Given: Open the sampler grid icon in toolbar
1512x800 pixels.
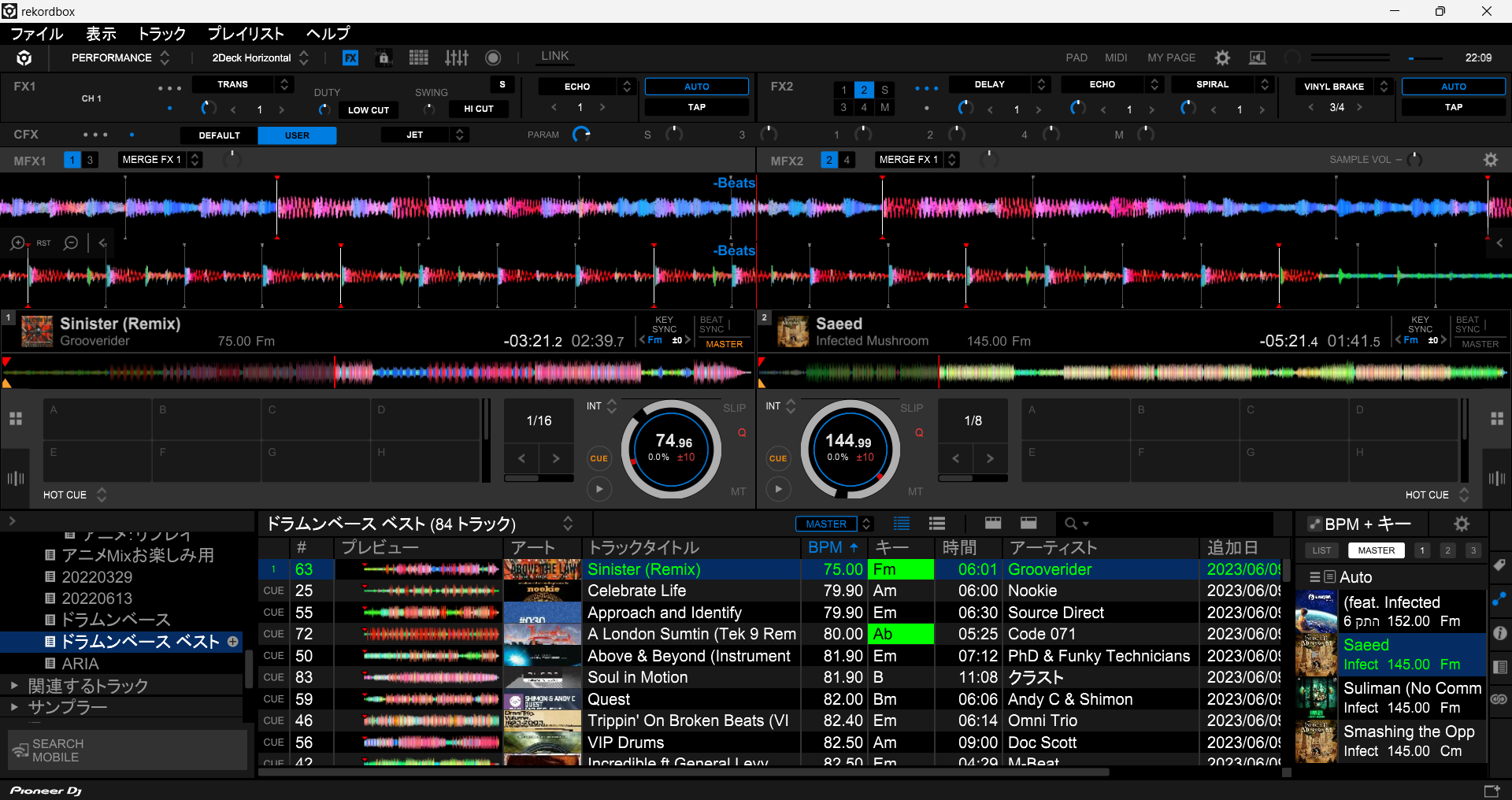Looking at the screenshot, I should [419, 57].
